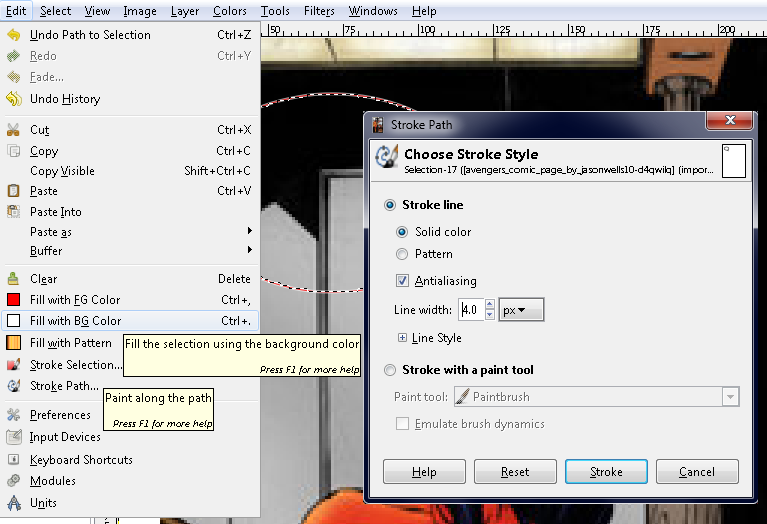Viewport: 767px width, 524px height.
Task: Click the Stroke button
Action: pyautogui.click(x=606, y=472)
